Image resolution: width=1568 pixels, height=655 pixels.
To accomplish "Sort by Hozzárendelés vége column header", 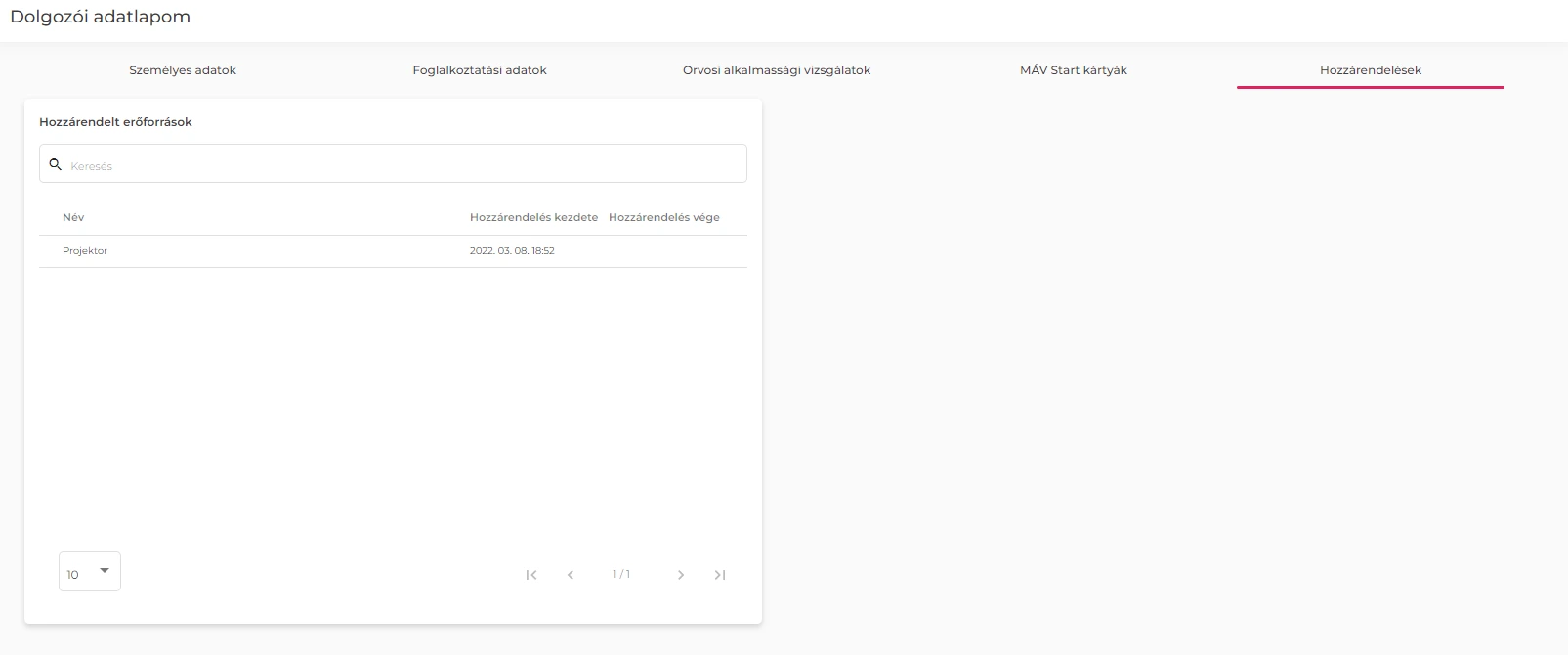I will pos(663,217).
